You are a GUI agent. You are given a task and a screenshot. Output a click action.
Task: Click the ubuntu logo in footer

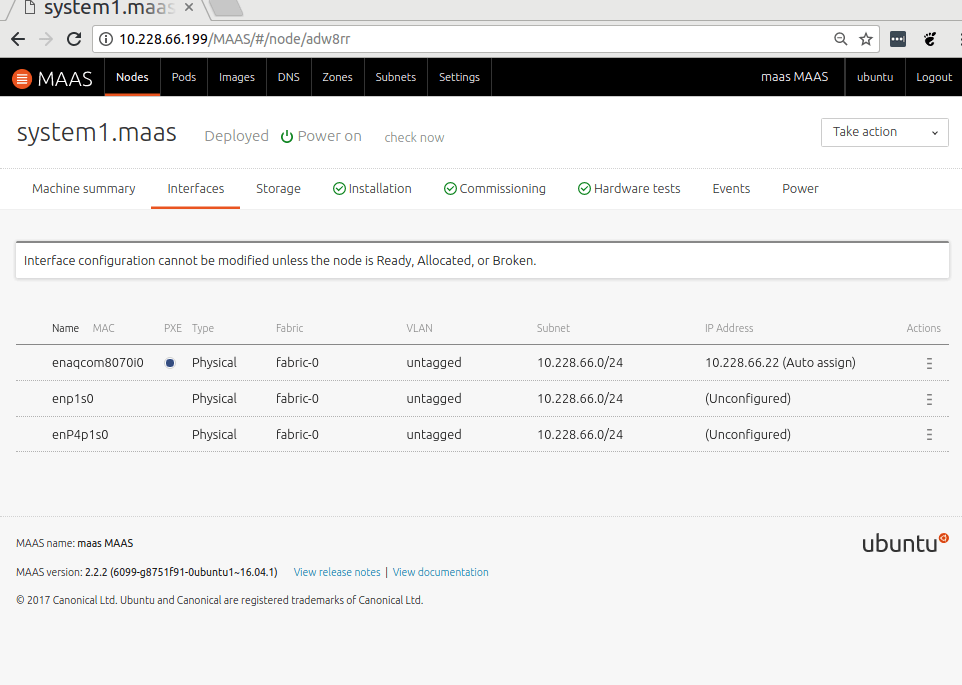pyautogui.click(x=905, y=543)
